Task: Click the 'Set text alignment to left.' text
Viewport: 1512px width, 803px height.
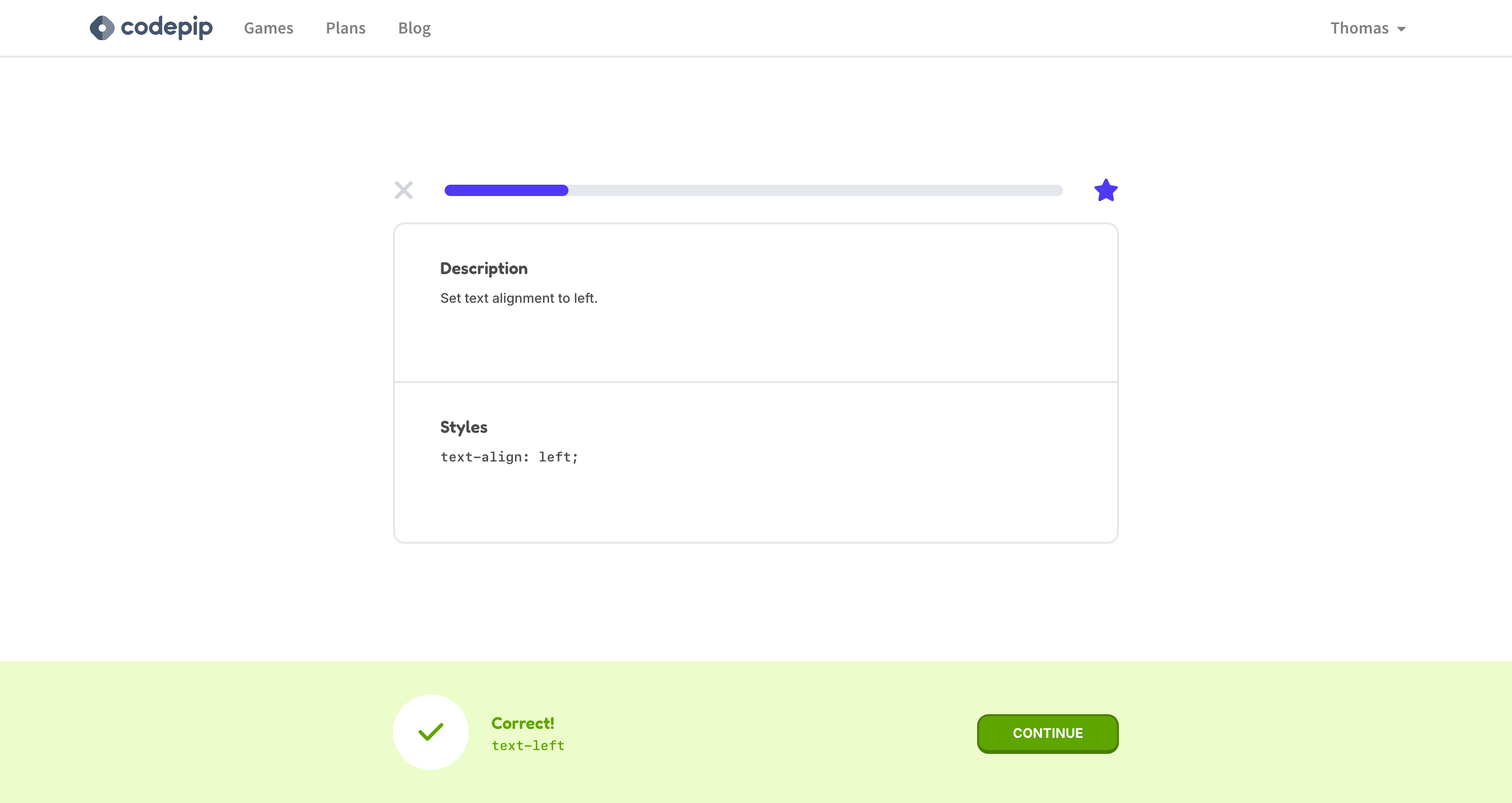Action: coord(519,298)
